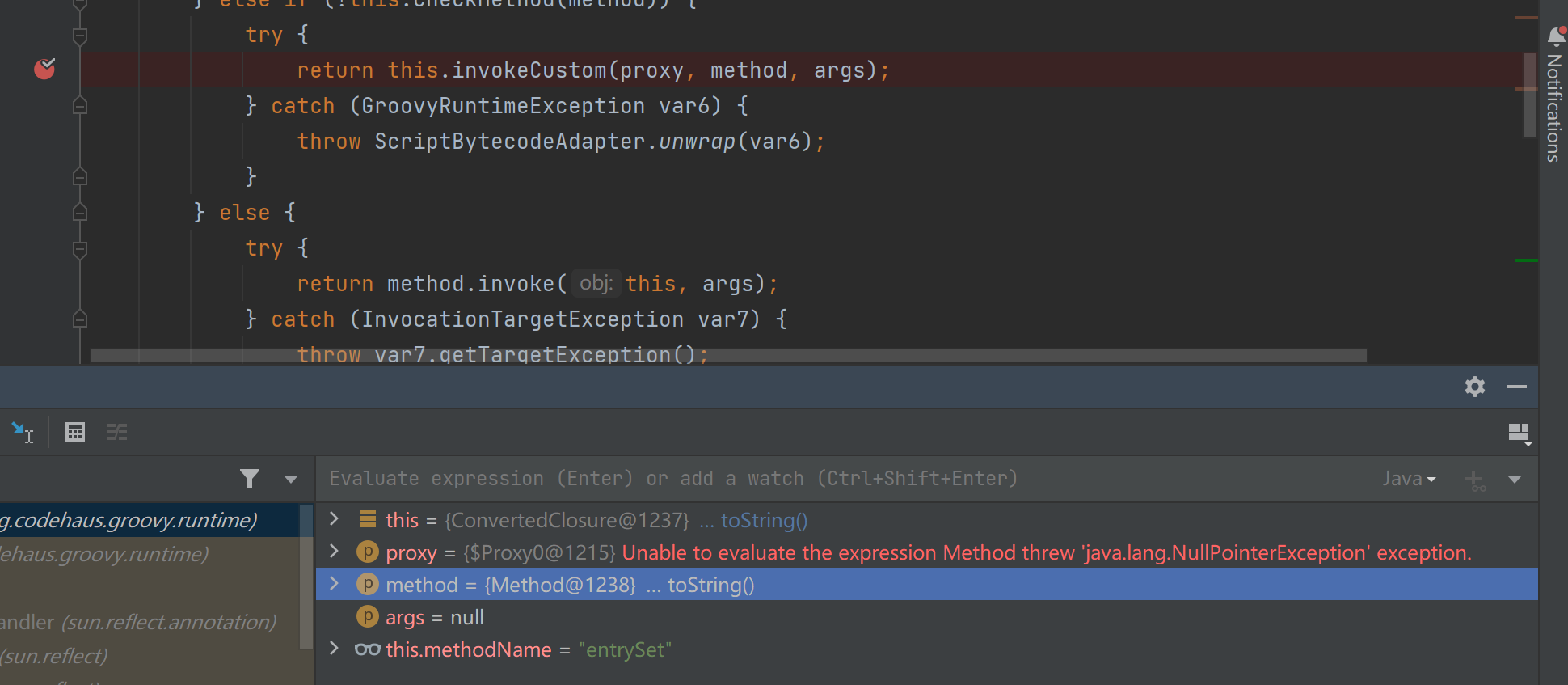Viewport: 1568px width, 685px height.
Task: Click the Run to Cursor icon
Action: 23,433
